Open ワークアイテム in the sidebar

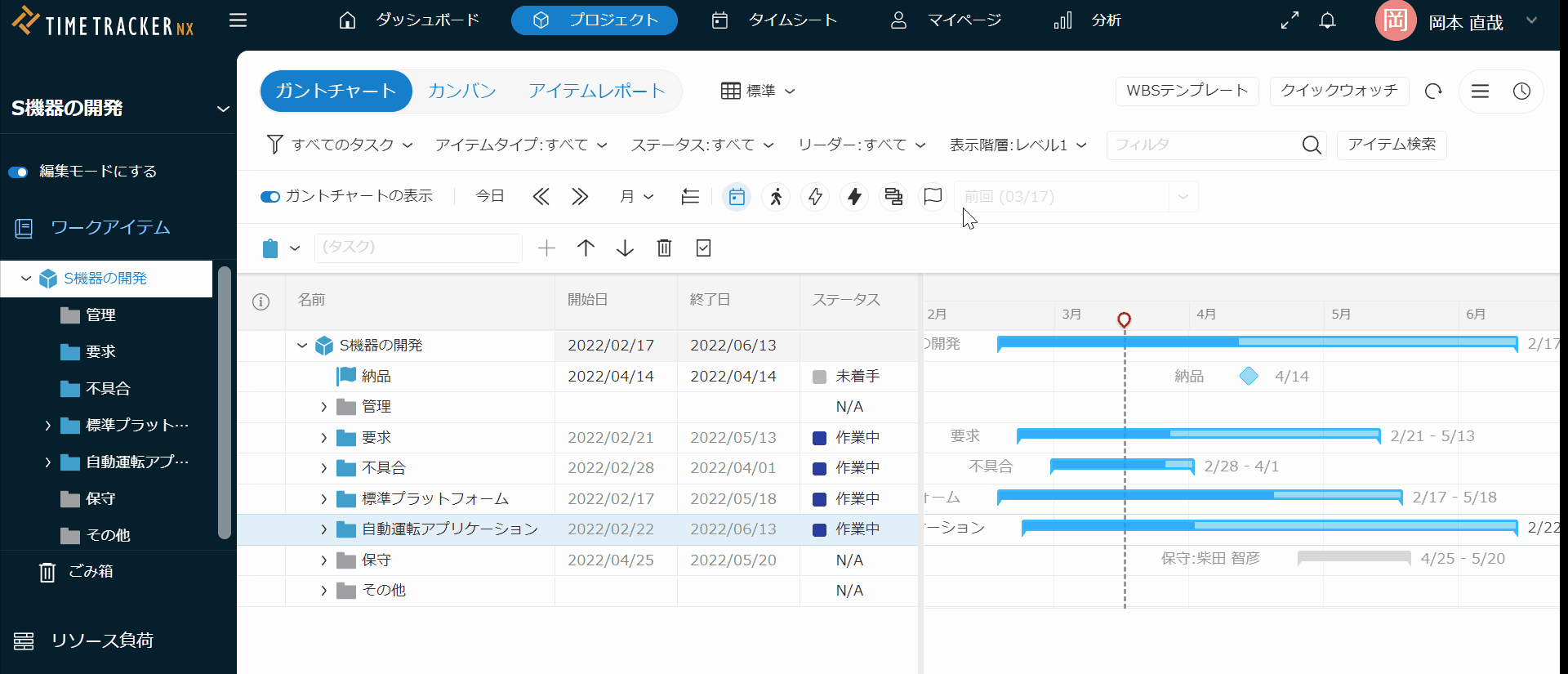point(92,228)
